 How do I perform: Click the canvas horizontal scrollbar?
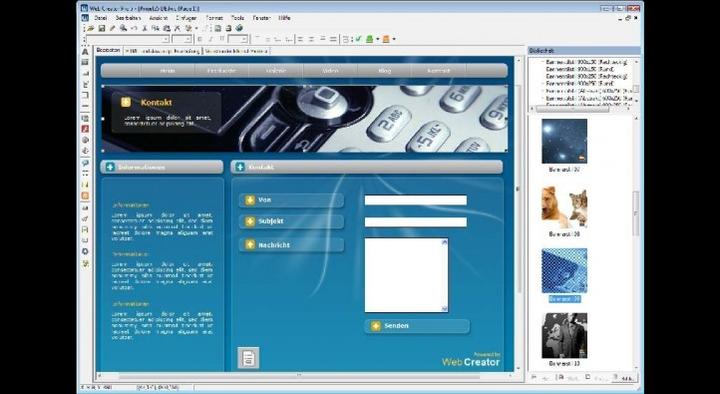click(x=304, y=377)
